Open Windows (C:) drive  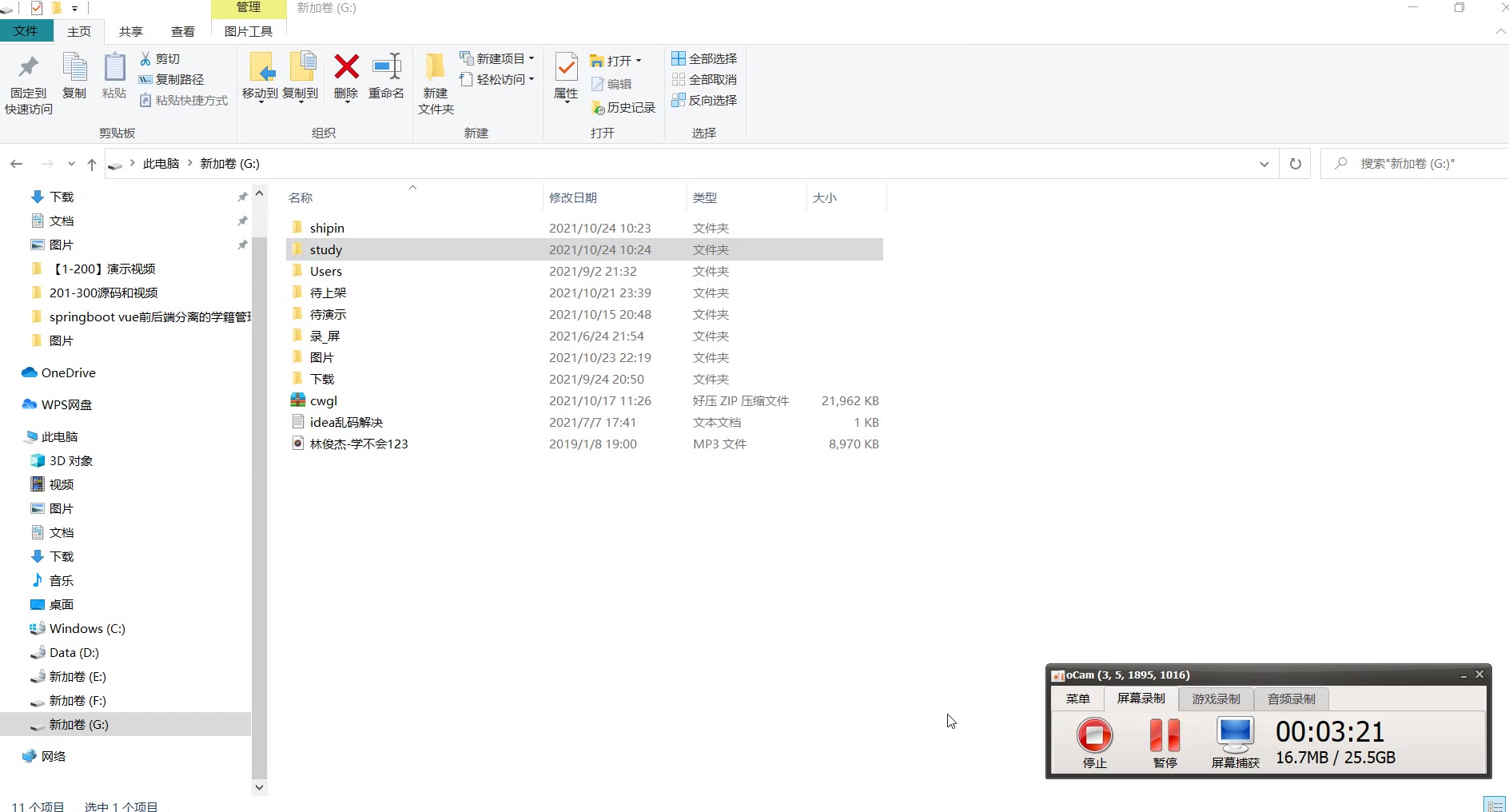pos(78,629)
